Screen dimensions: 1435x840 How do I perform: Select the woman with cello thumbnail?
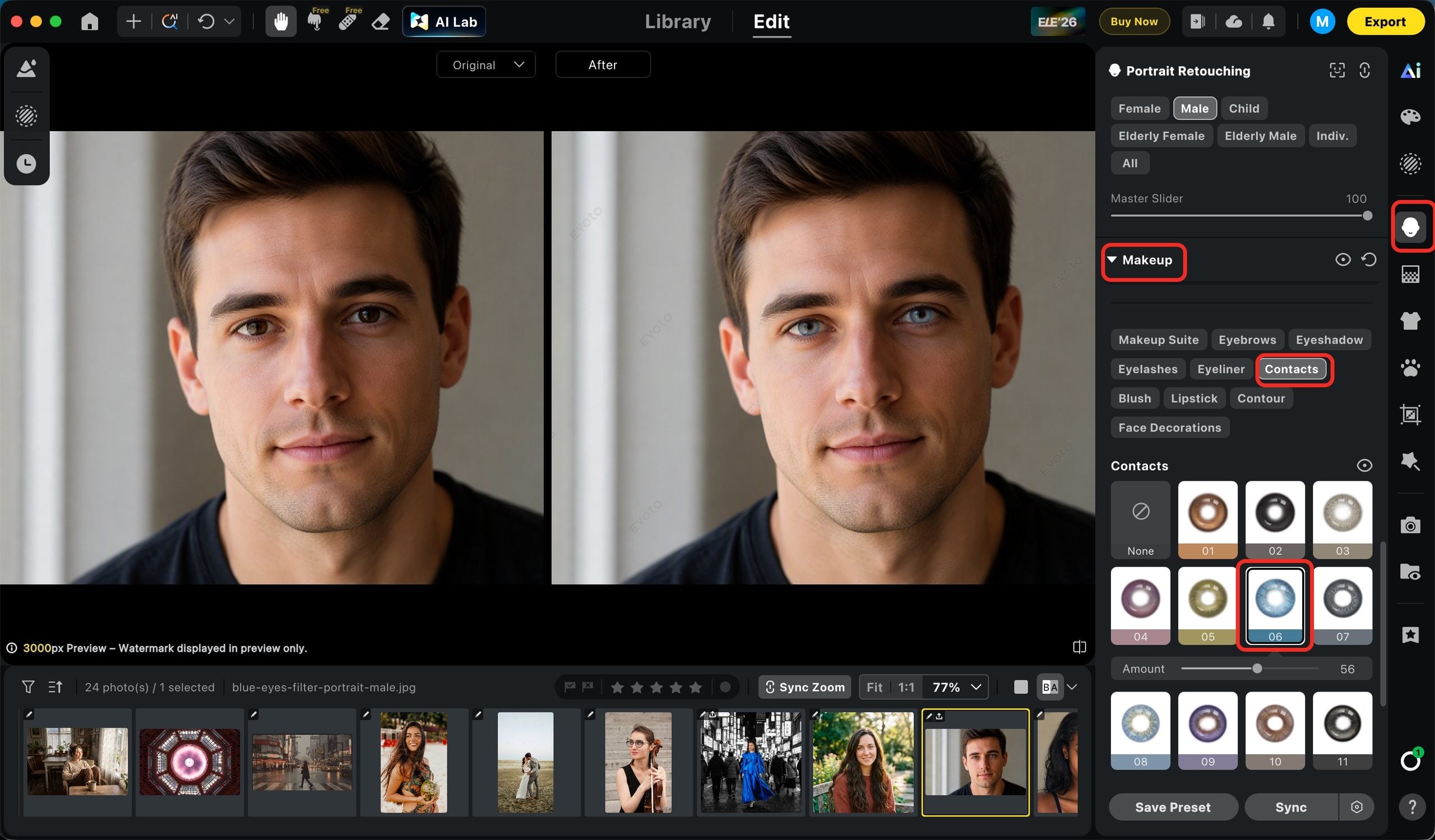coord(638,763)
